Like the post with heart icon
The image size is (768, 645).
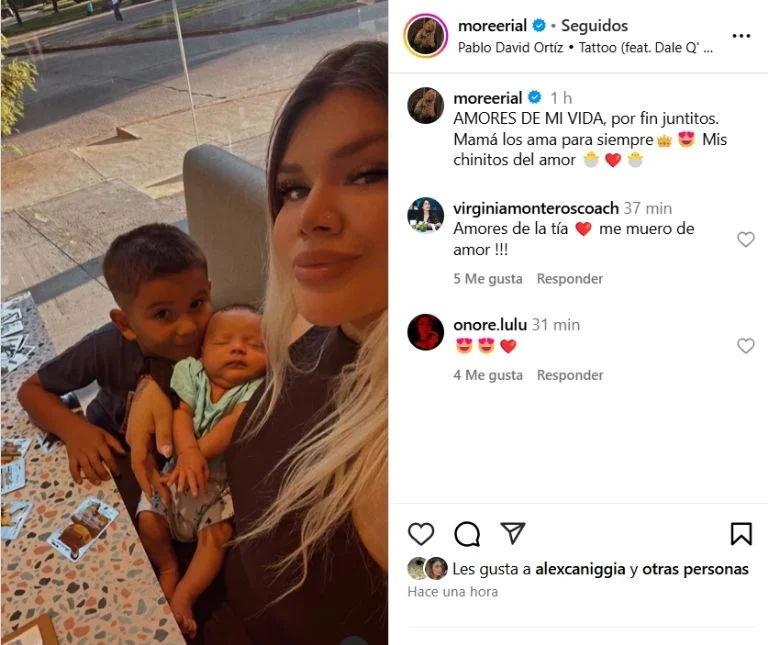(x=421, y=534)
